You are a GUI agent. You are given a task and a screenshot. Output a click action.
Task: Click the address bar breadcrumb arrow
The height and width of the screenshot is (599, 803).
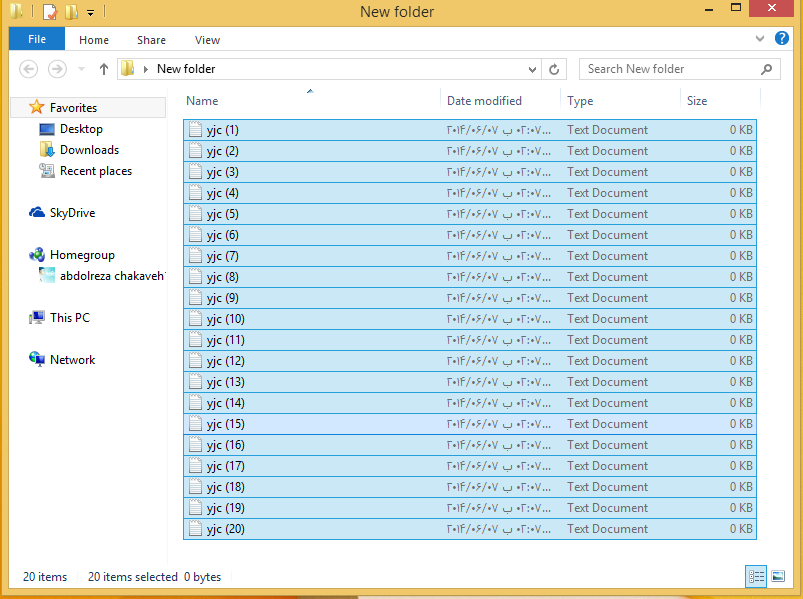click(146, 69)
